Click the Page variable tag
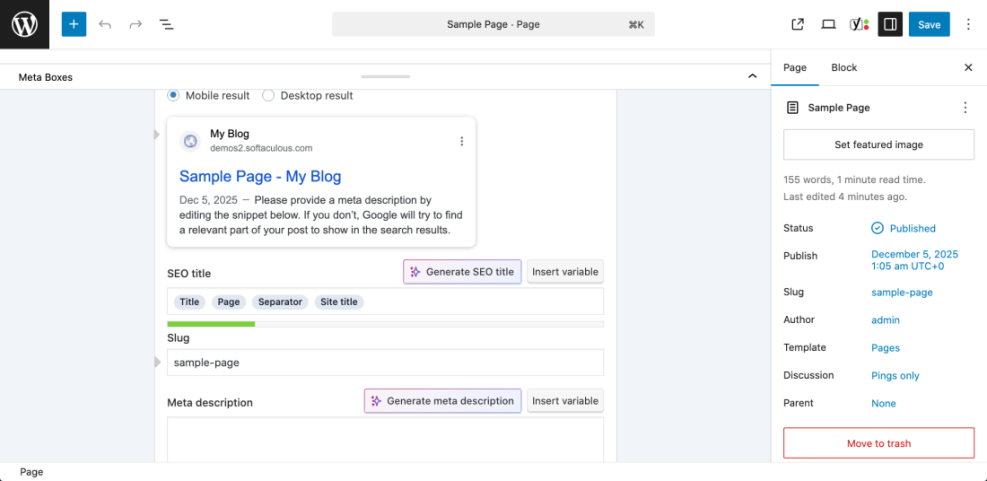 tap(228, 302)
